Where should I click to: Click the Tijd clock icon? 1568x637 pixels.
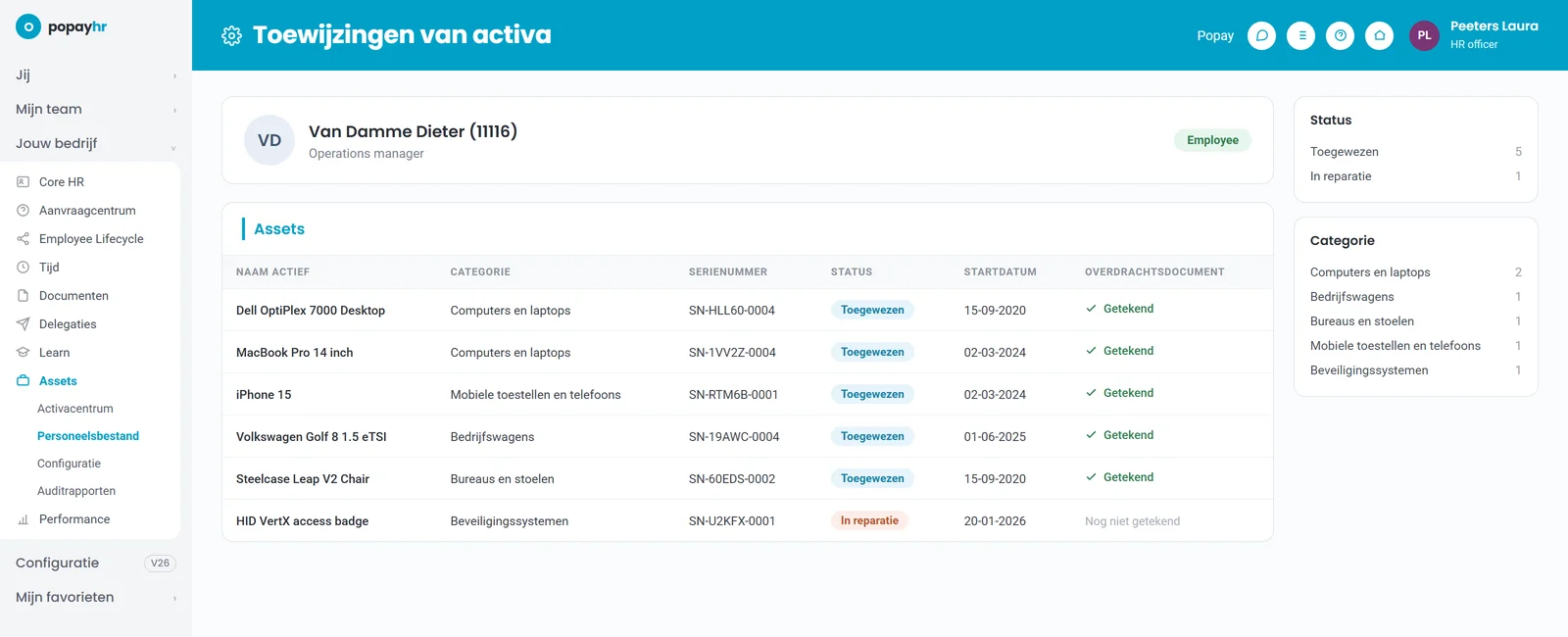point(24,268)
